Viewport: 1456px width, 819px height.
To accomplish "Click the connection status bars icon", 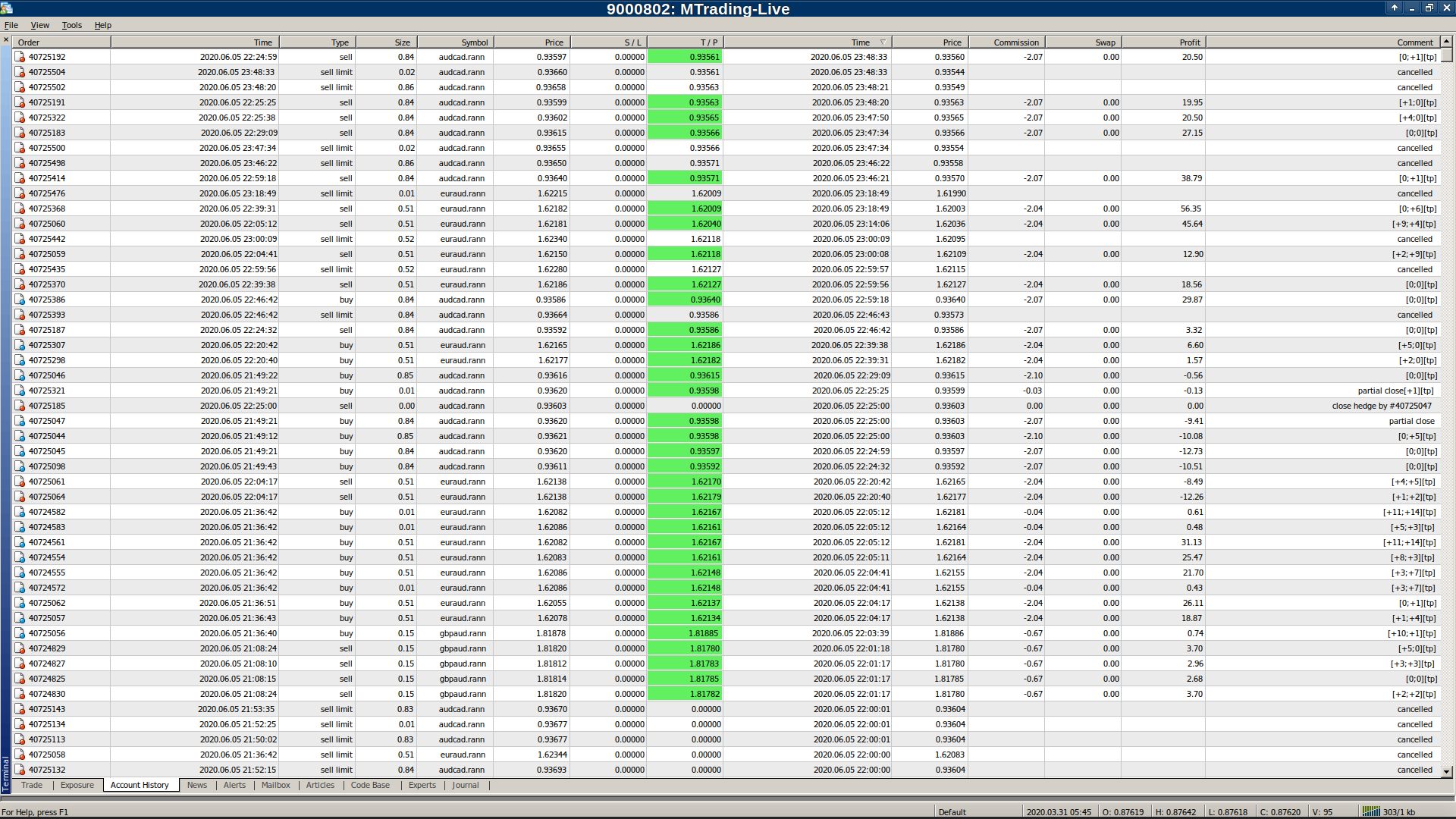I will pos(1370,811).
